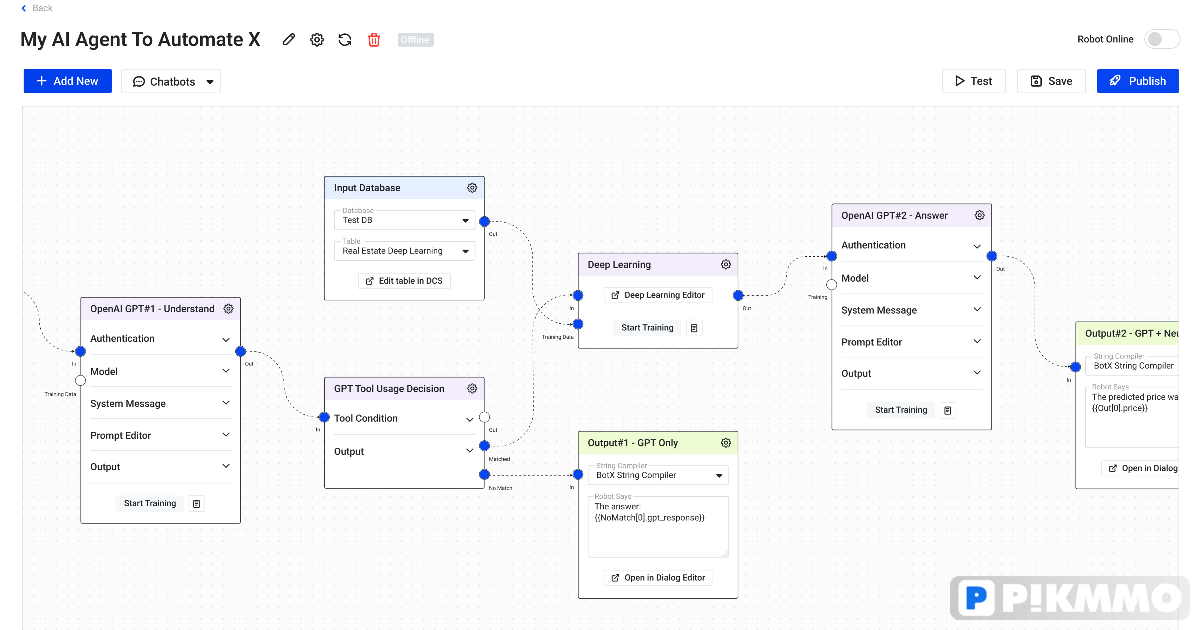Click the Offline status badge

(x=415, y=40)
